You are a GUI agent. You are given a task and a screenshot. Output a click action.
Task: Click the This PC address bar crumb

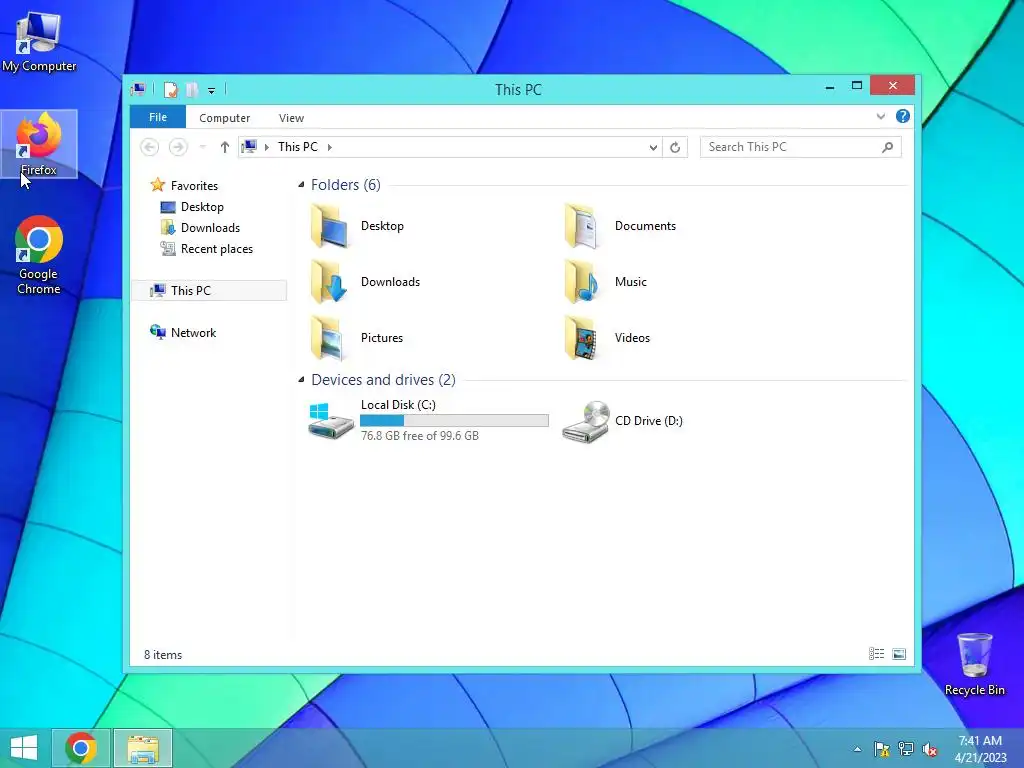[298, 147]
